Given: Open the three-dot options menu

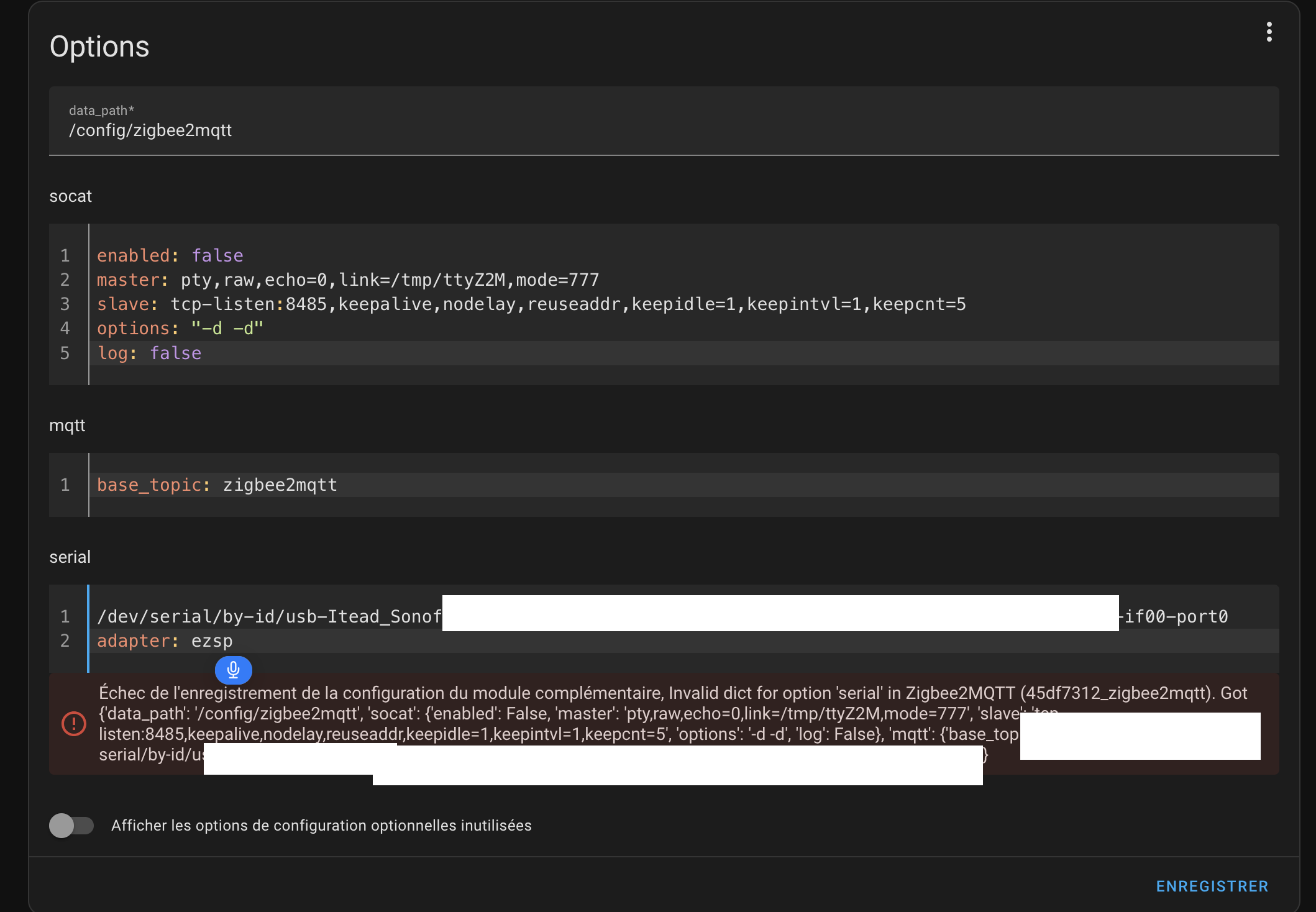Looking at the screenshot, I should coord(1269,32).
